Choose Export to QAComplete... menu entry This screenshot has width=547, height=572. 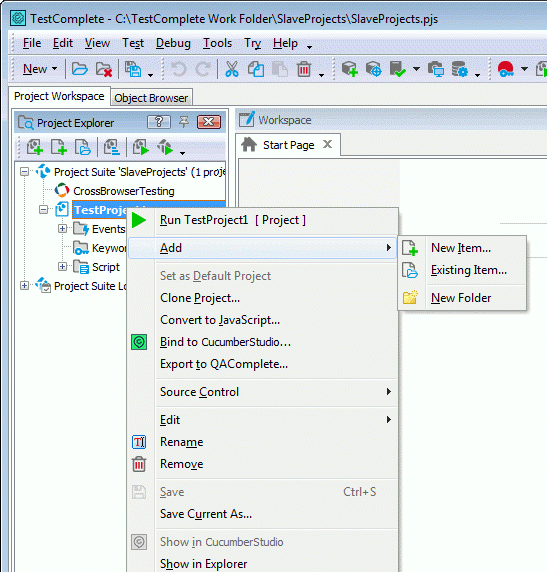tap(263, 364)
